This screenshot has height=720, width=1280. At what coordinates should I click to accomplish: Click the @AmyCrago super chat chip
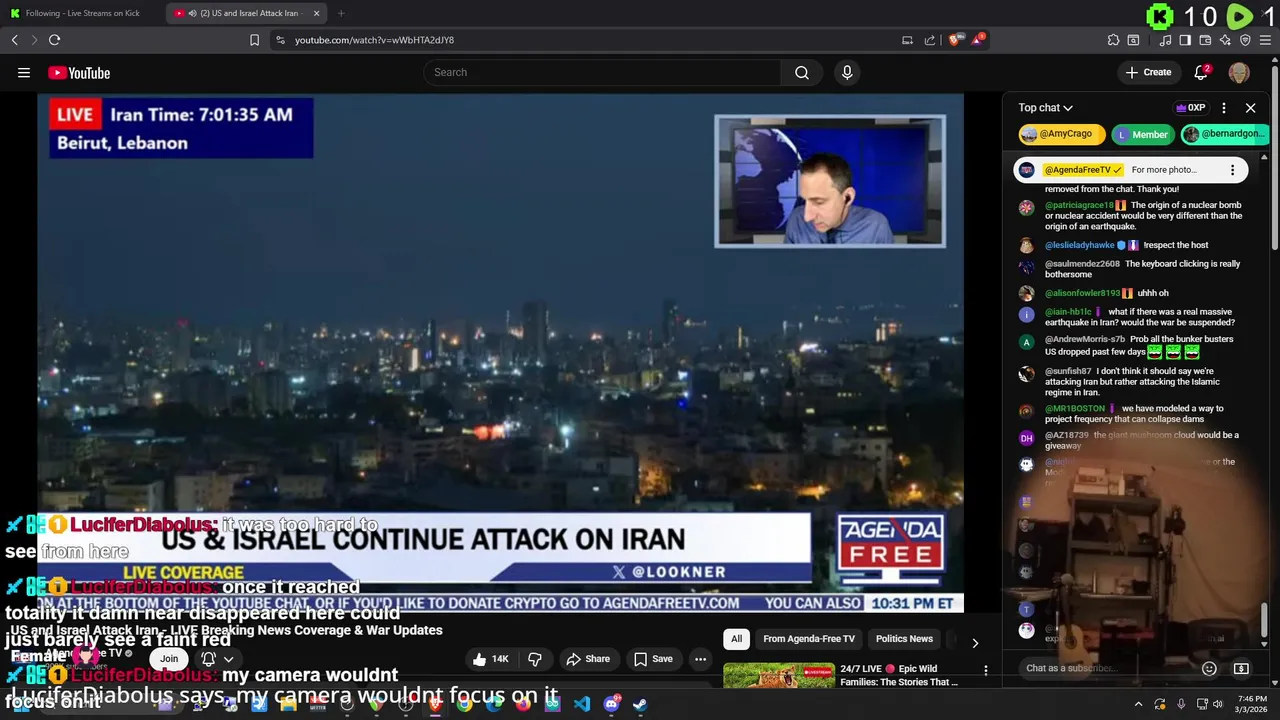pos(1061,134)
